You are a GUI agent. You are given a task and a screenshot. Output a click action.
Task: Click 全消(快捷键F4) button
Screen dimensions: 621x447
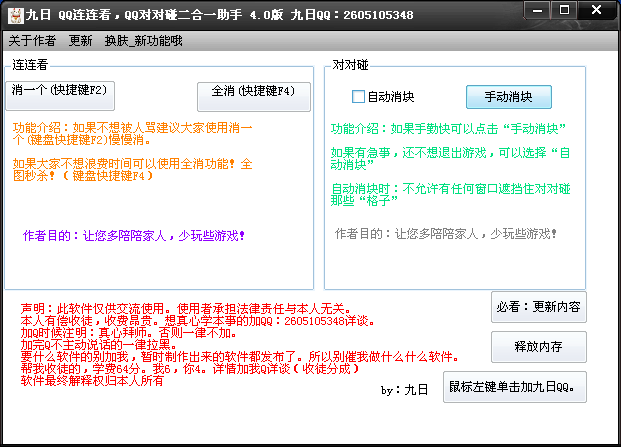click(x=254, y=97)
